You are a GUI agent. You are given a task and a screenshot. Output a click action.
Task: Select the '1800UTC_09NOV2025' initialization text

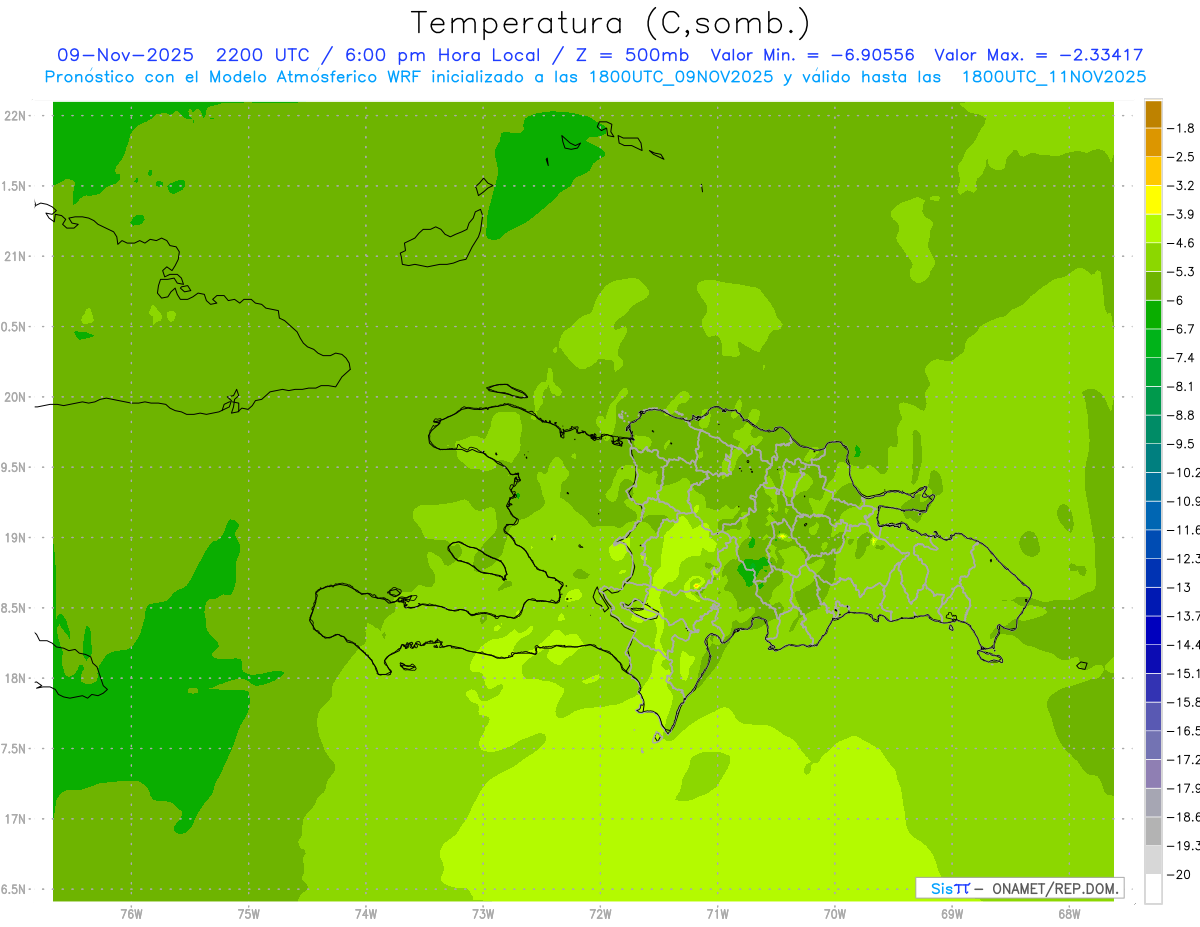pyautogui.click(x=680, y=77)
